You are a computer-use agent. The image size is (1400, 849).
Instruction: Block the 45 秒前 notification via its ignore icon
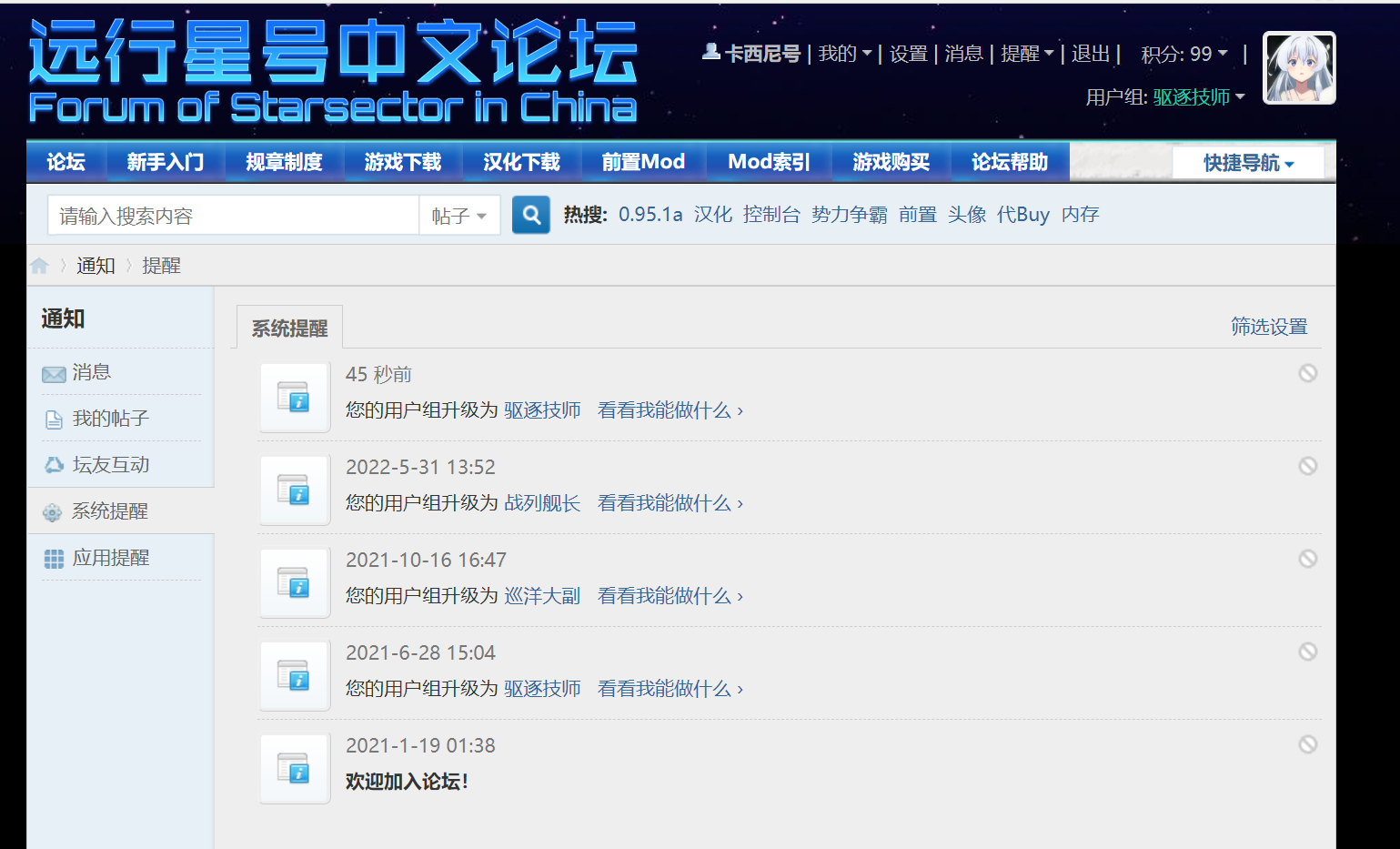1307,373
